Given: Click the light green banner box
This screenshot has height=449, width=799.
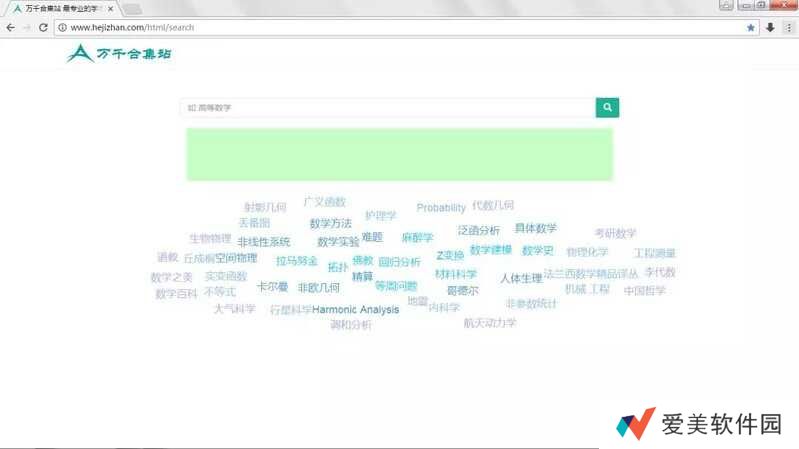Looking at the screenshot, I should point(400,154).
